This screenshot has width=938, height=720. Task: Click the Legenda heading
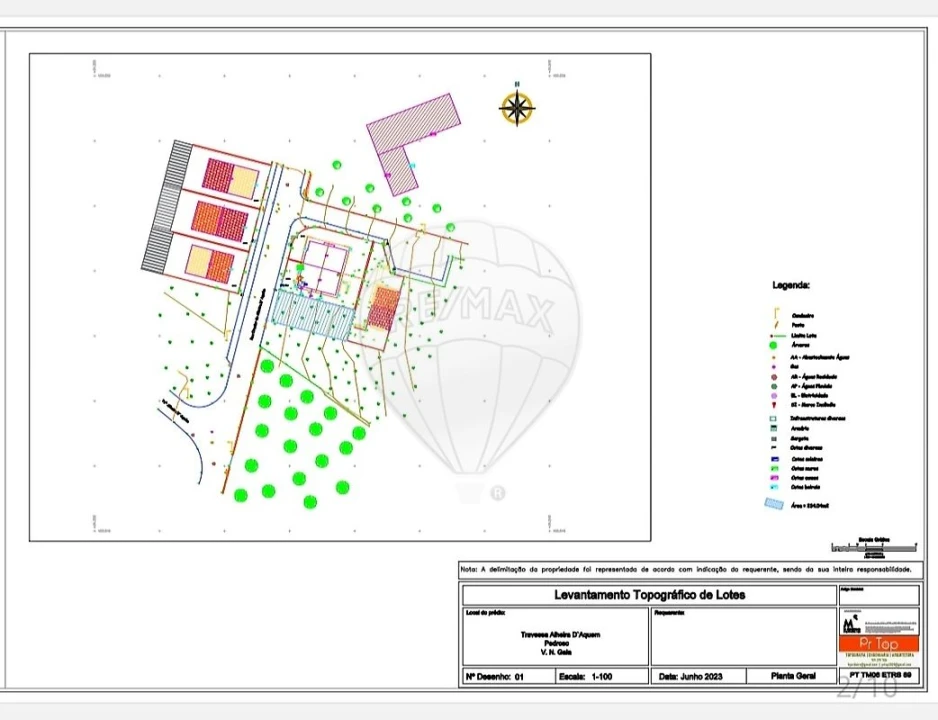(790, 285)
